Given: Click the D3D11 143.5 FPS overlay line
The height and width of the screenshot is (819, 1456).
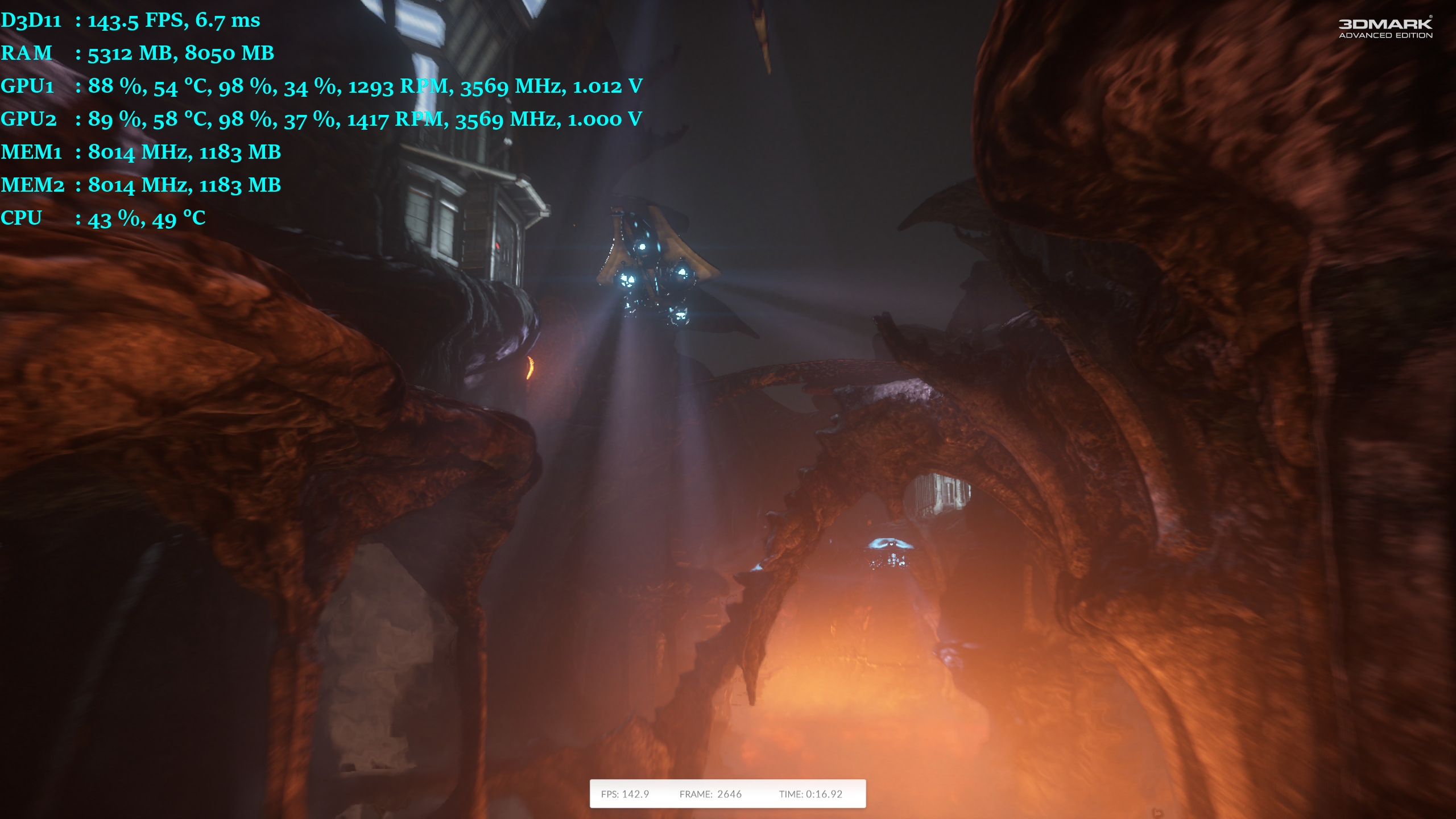Looking at the screenshot, I should click(131, 20).
